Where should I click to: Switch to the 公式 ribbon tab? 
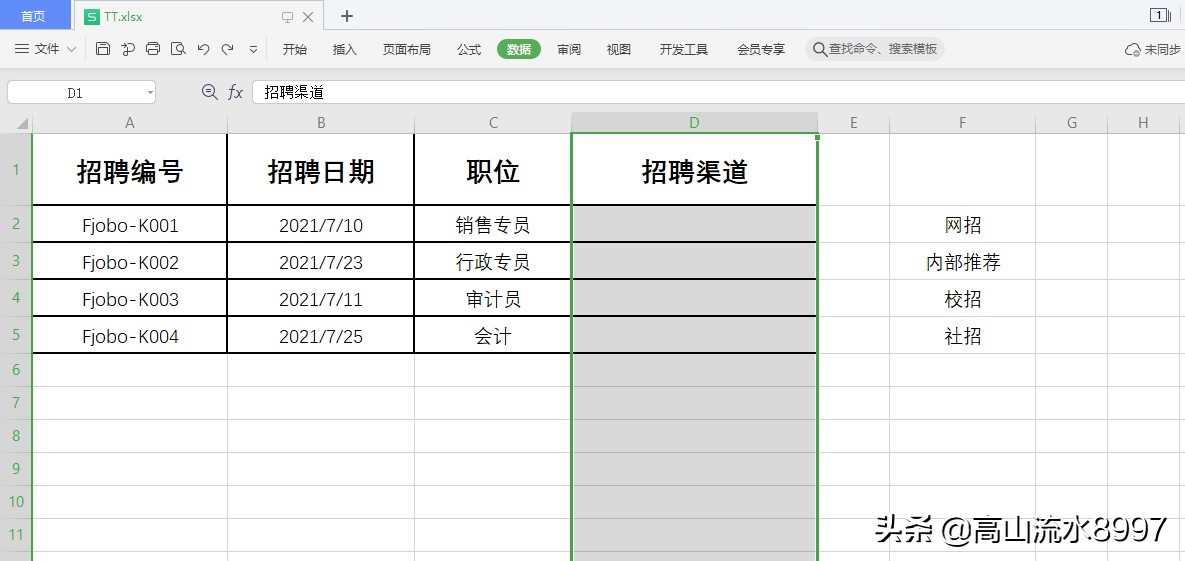(469, 49)
